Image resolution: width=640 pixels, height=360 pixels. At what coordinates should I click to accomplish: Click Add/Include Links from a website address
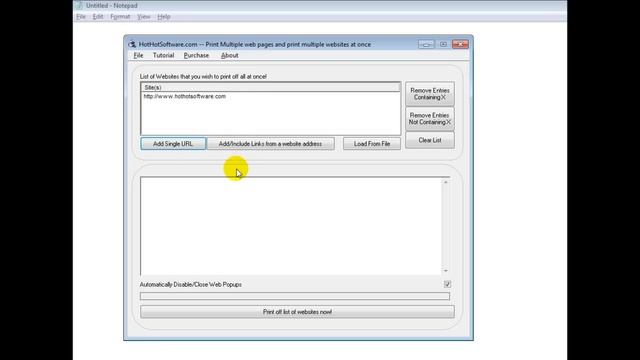270,144
